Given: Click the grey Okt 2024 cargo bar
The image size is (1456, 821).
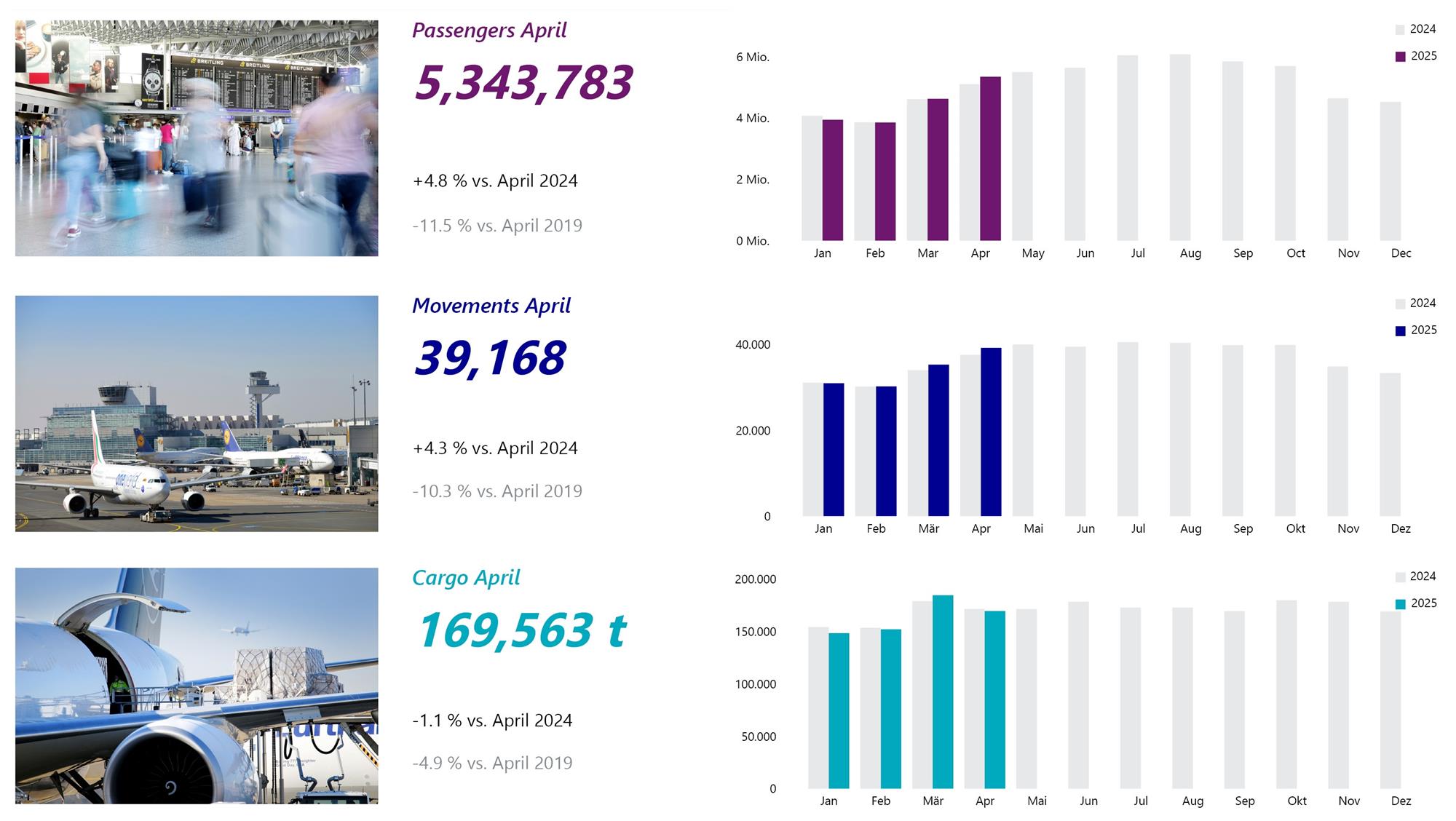Looking at the screenshot, I should (1286, 694).
